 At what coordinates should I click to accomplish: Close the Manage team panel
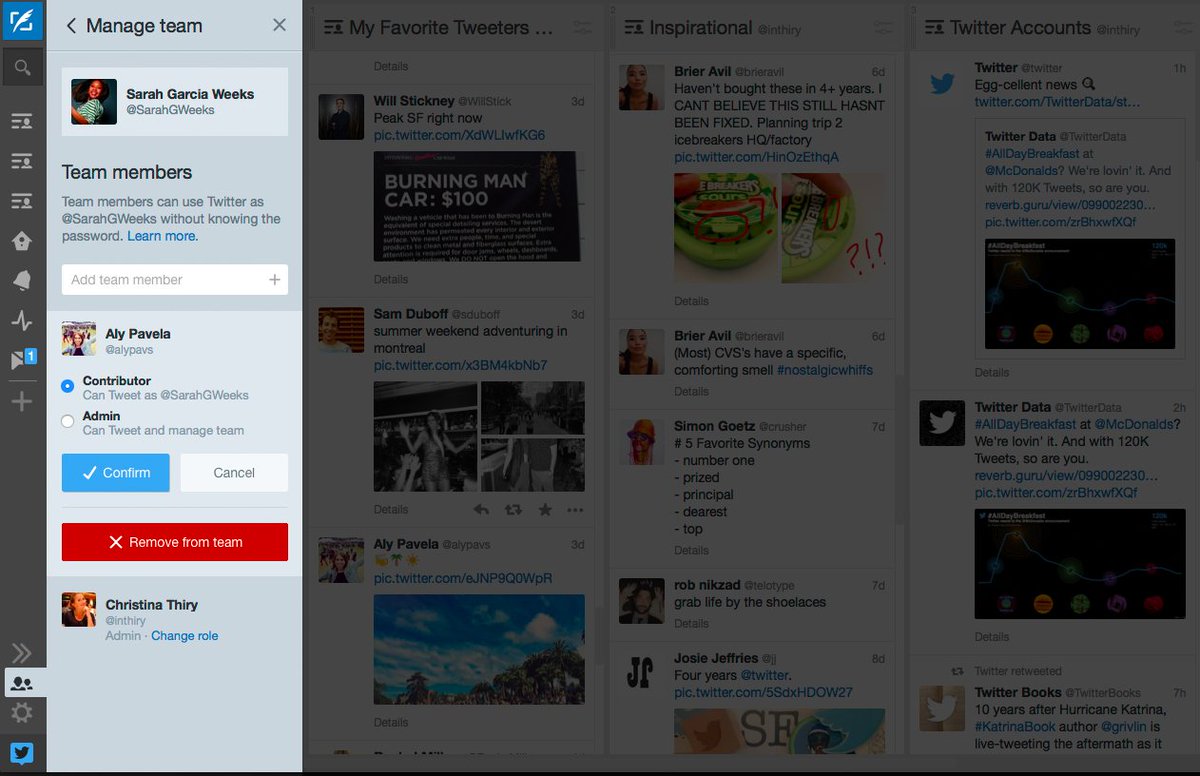pyautogui.click(x=279, y=26)
